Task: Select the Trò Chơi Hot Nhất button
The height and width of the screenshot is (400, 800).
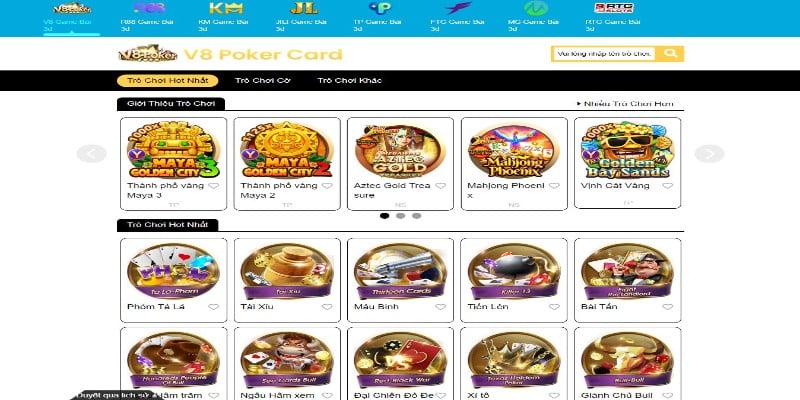Action: 167,81
